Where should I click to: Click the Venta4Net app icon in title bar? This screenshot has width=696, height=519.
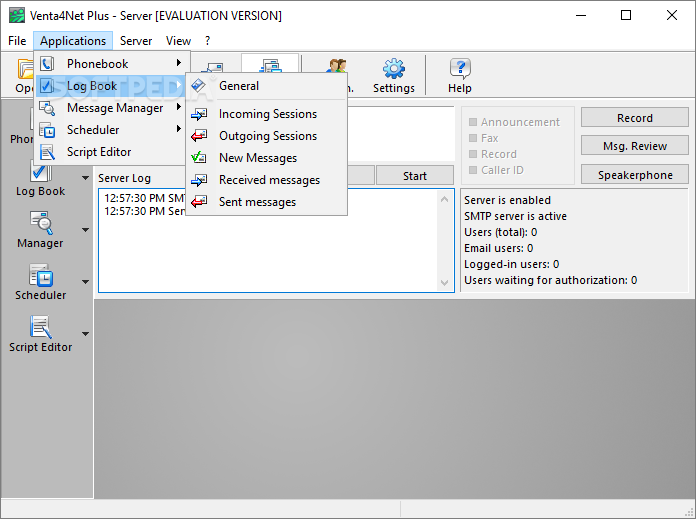[17, 16]
